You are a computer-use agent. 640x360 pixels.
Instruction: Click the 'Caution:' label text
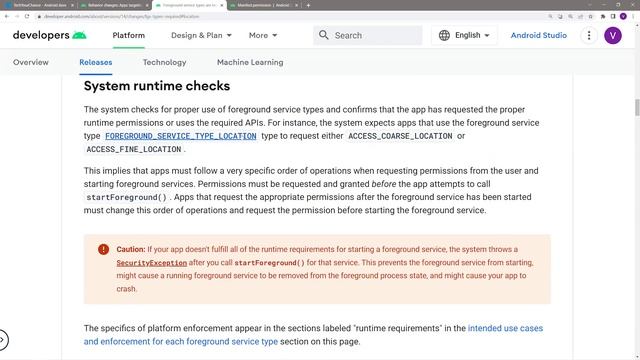point(131,249)
